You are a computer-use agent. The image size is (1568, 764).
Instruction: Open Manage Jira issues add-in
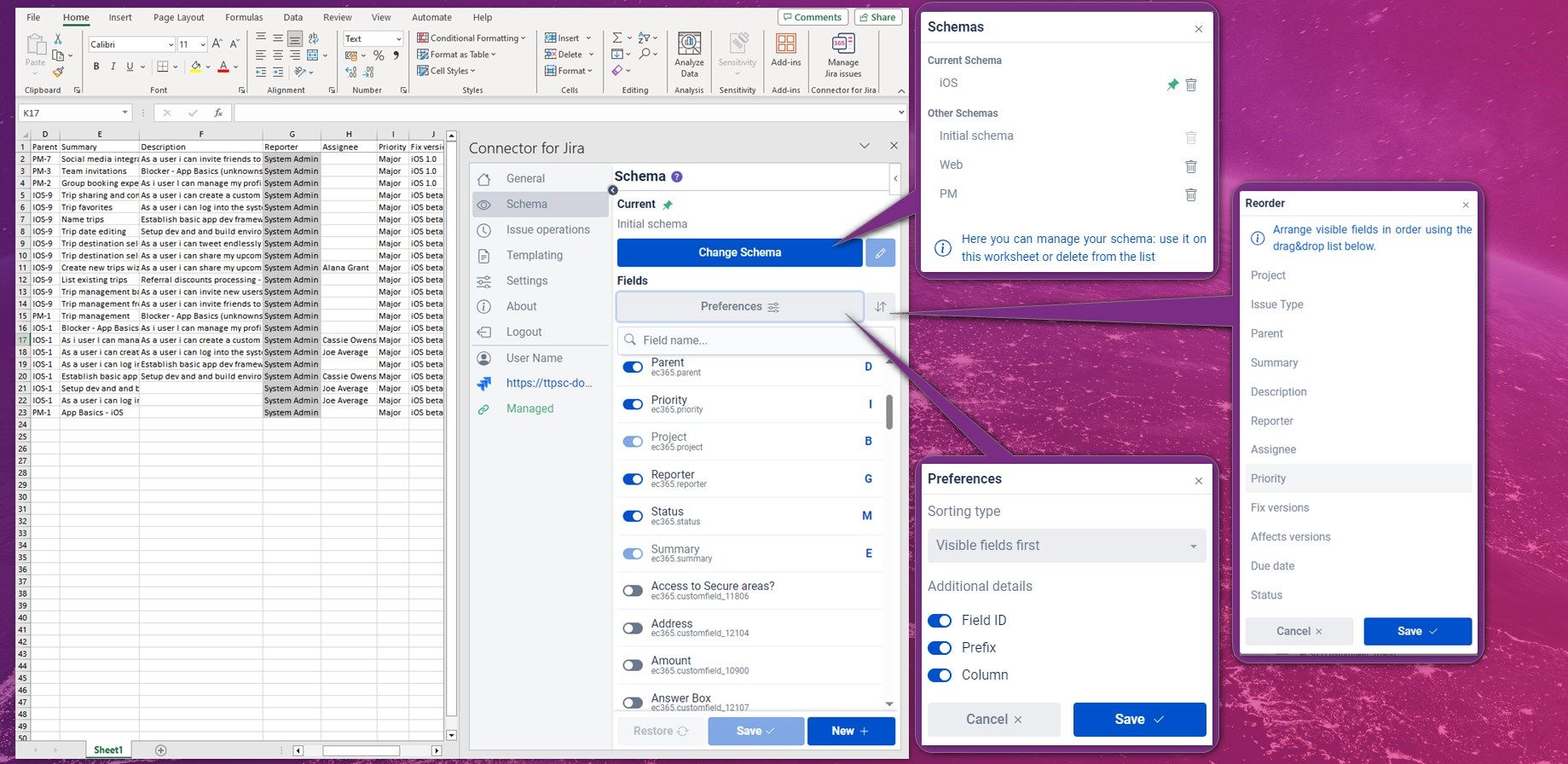[842, 55]
